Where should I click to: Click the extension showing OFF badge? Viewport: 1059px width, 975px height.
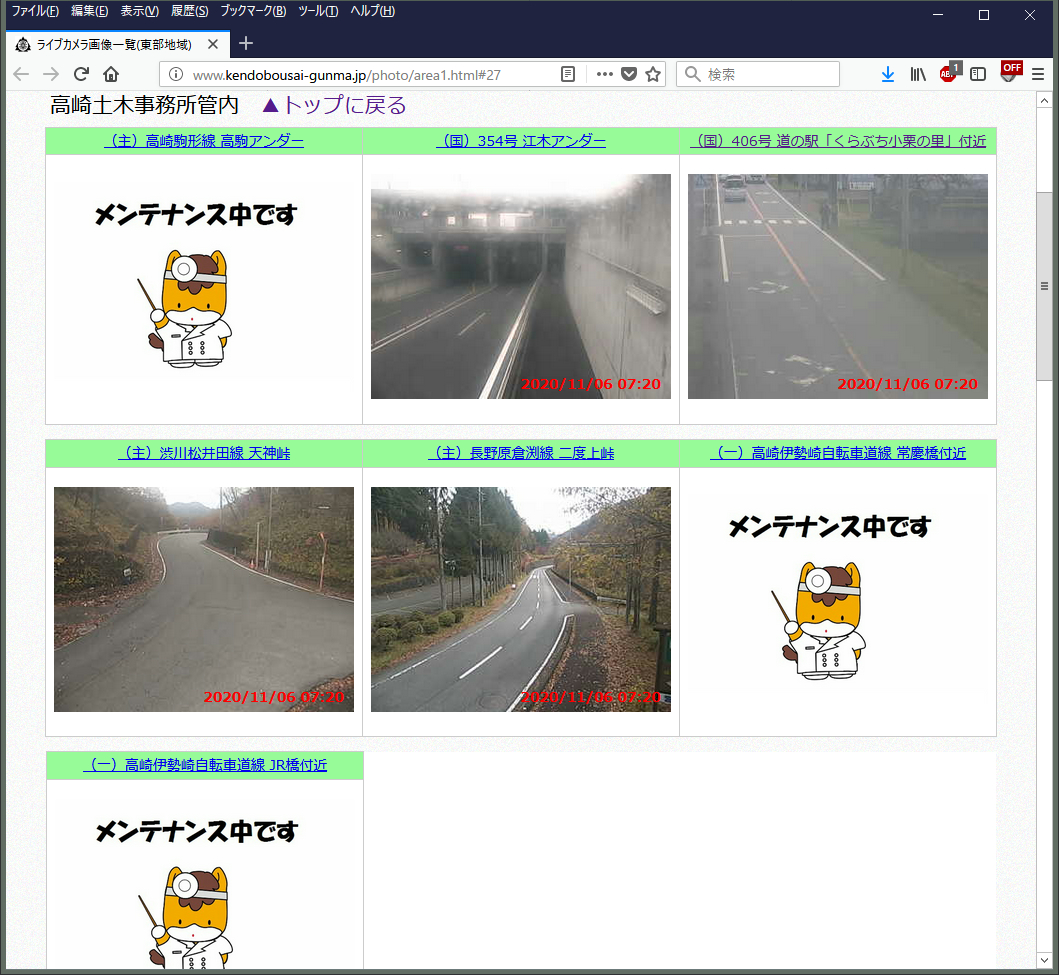[x=1010, y=72]
